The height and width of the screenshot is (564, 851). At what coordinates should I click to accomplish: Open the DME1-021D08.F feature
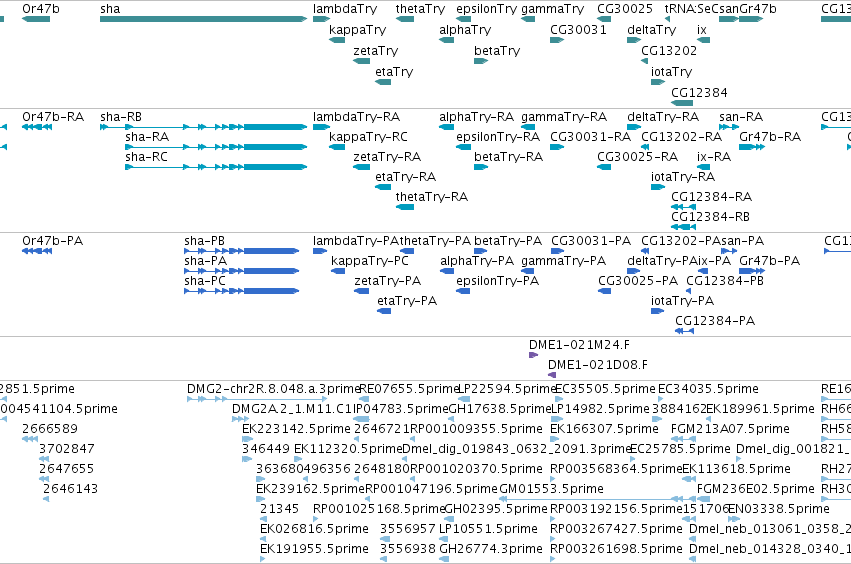[x=552, y=375]
